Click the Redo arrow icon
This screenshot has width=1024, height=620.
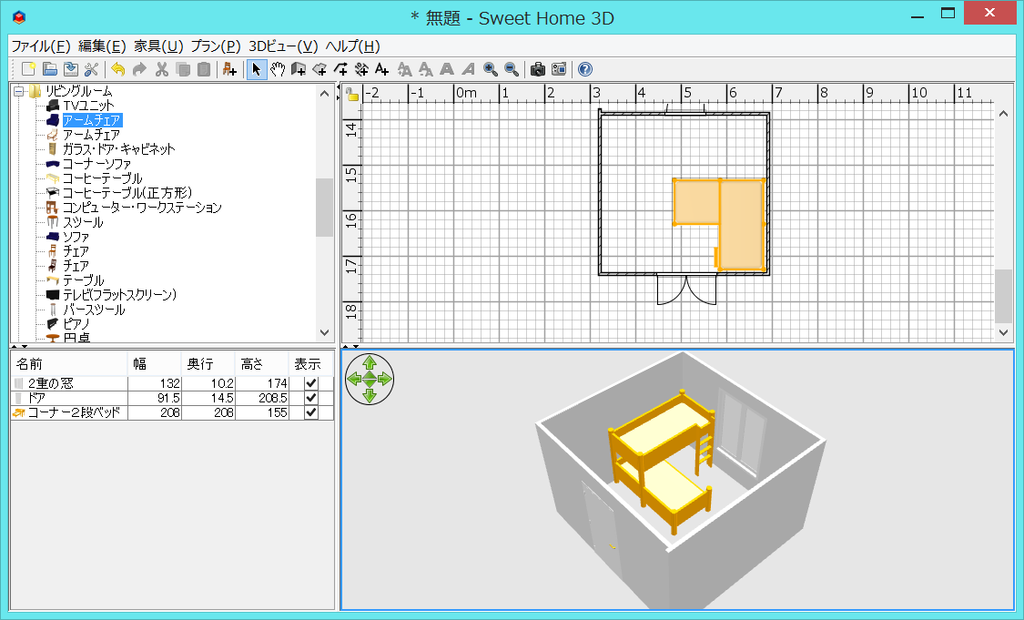[139, 69]
